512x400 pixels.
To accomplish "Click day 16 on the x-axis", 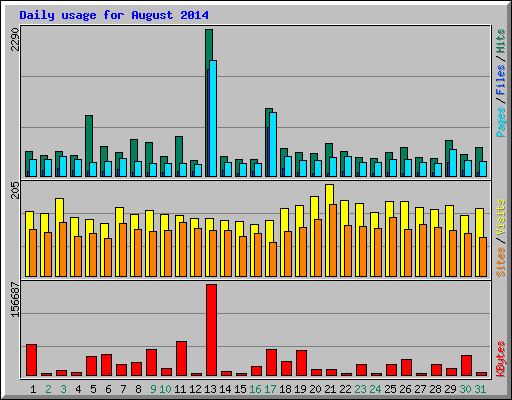I will [255, 389].
